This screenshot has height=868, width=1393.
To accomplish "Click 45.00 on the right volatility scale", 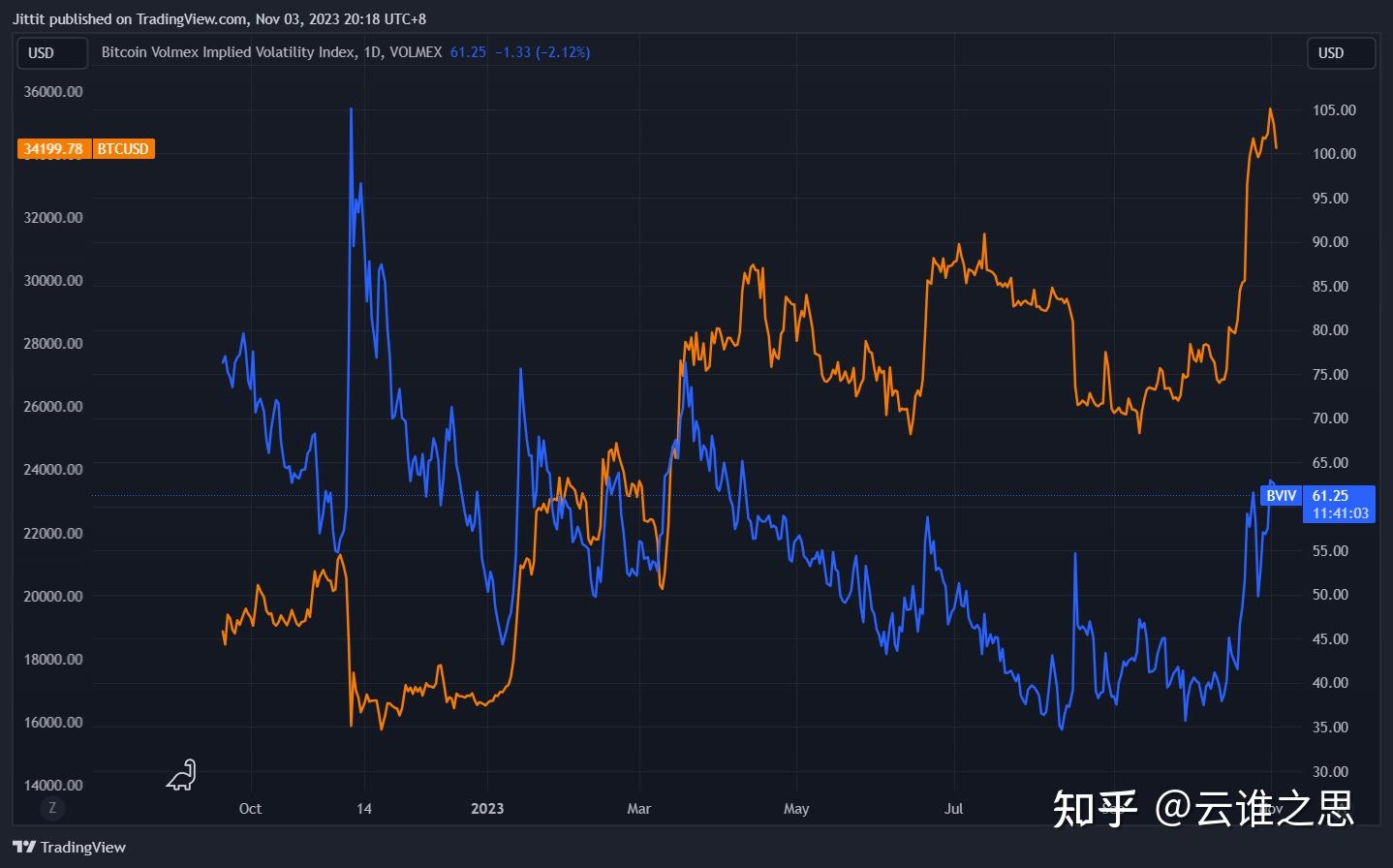I will pos(1330,638).
